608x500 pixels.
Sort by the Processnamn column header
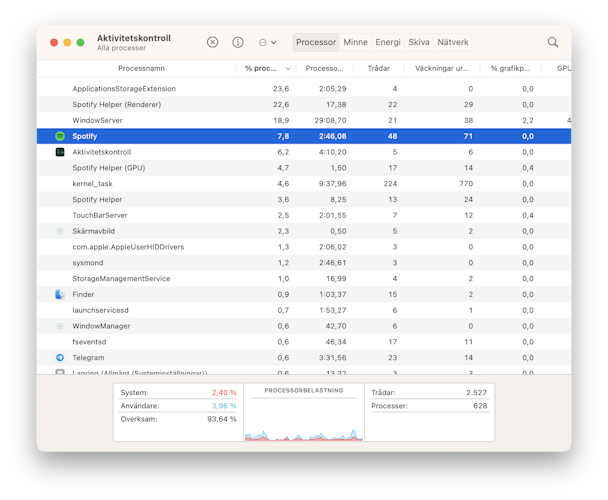tap(141, 68)
